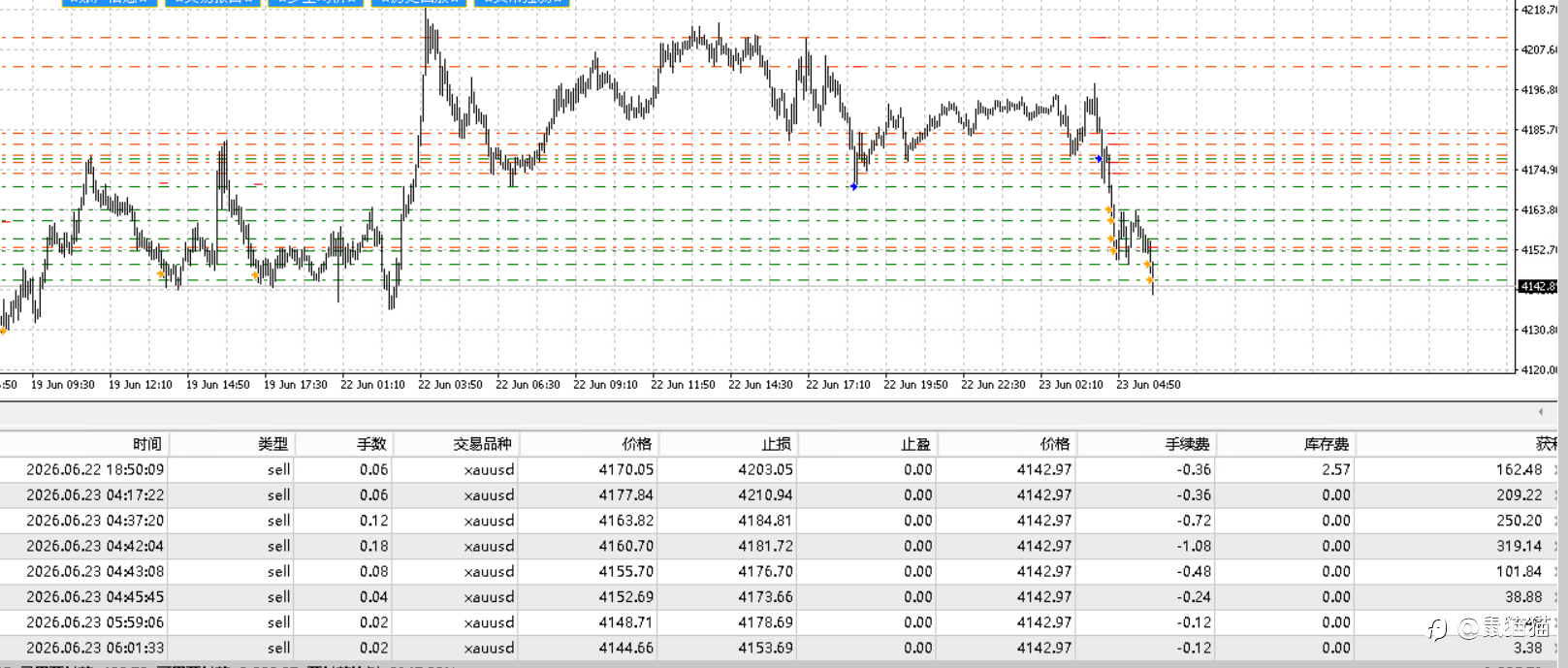Click the scroll-left arrow above the trade table

click(1540, 411)
